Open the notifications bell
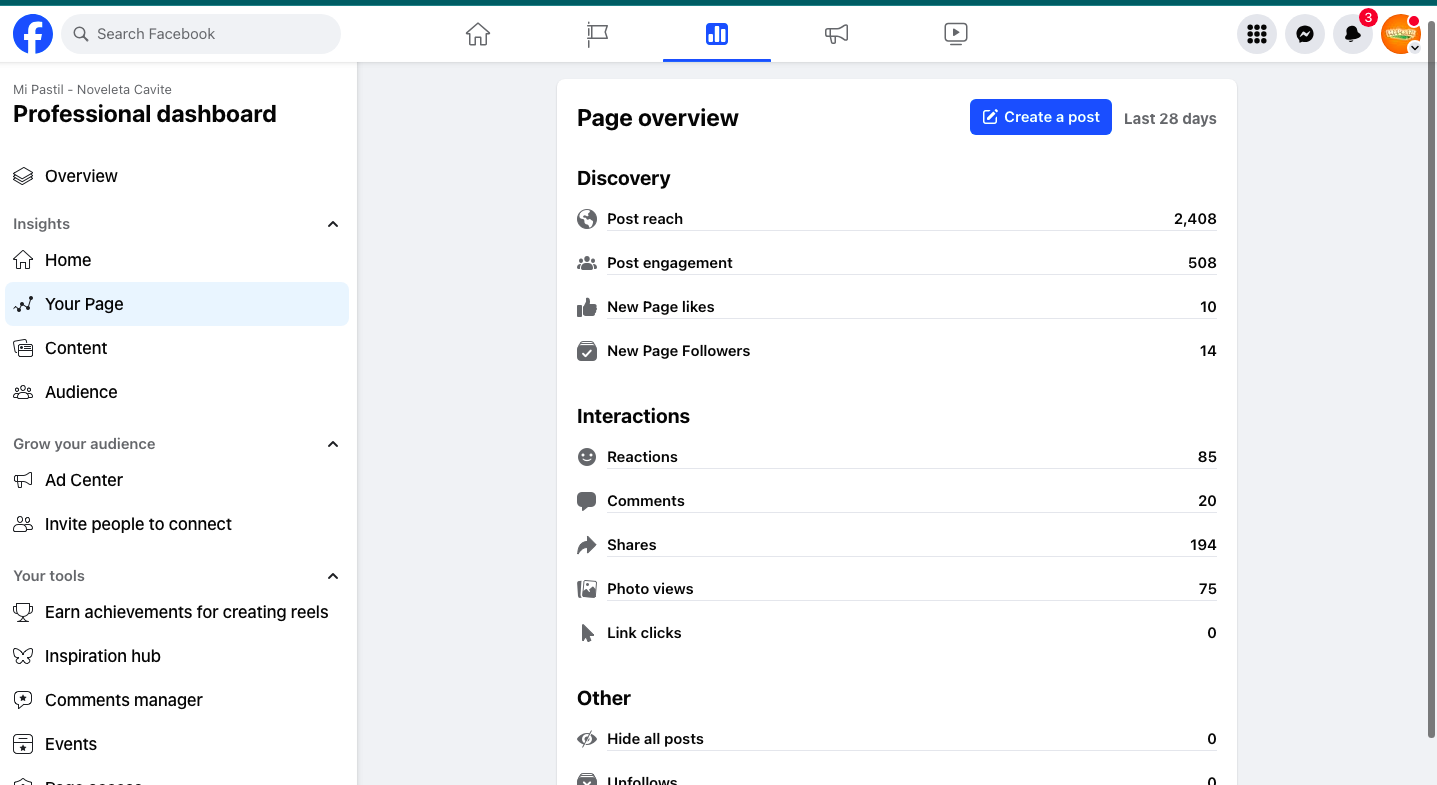Screen dimensions: 1437x785 point(1353,34)
